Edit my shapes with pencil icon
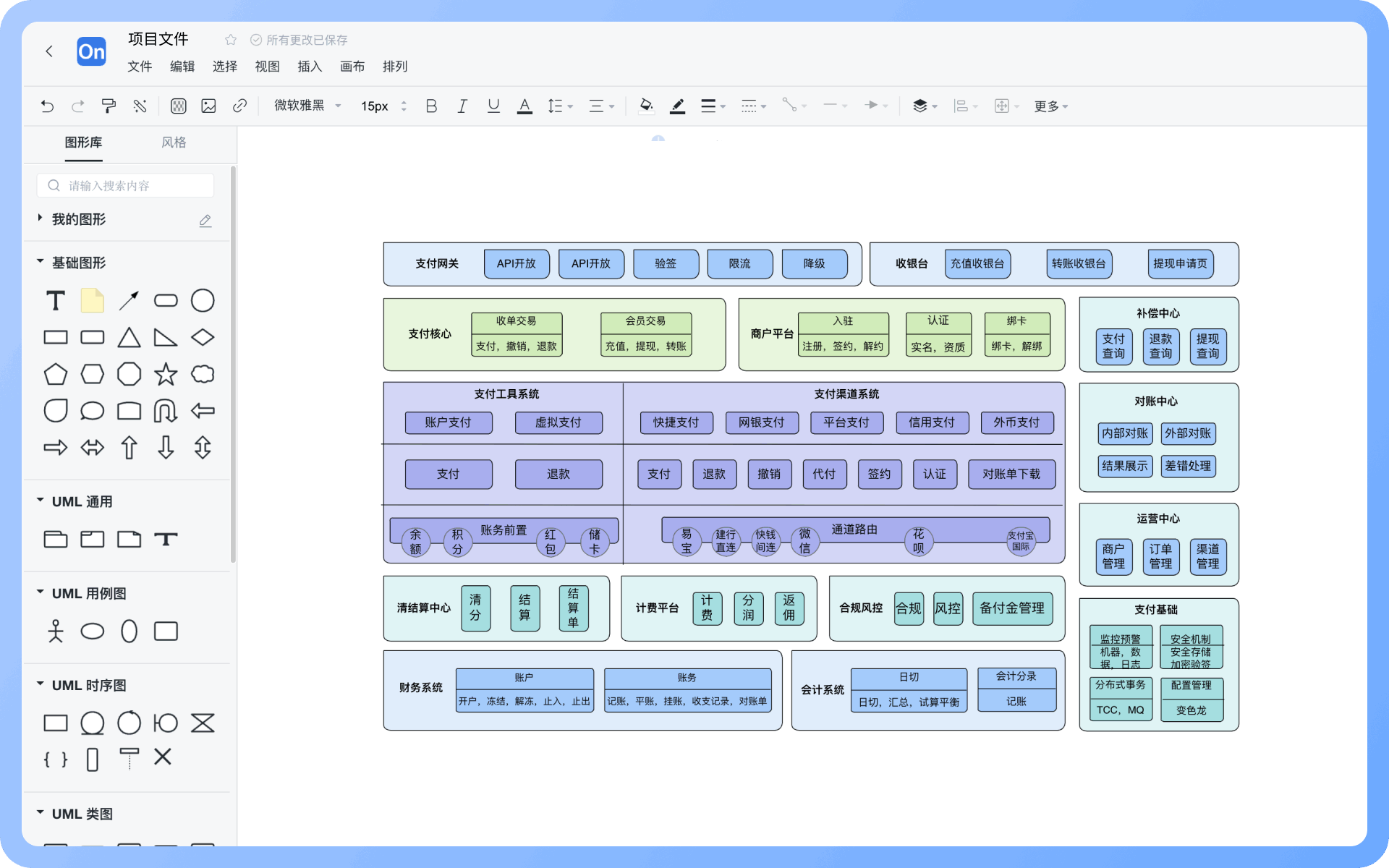This screenshot has height=868, width=1389. coord(205,220)
